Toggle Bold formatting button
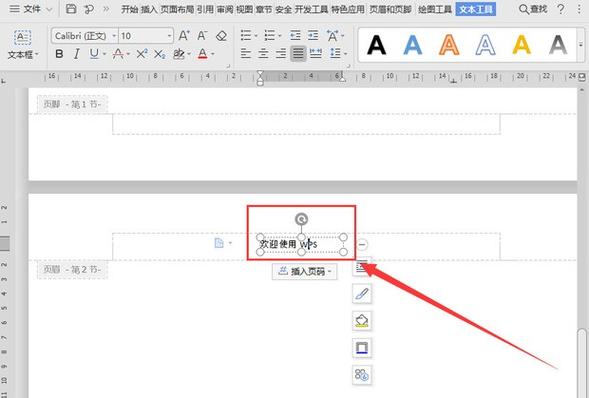The height and width of the screenshot is (398, 589). point(59,54)
